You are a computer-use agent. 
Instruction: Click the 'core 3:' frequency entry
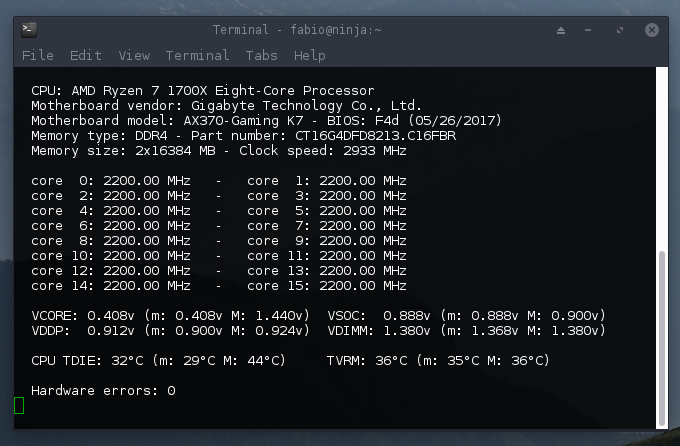pyautogui.click(x=327, y=196)
